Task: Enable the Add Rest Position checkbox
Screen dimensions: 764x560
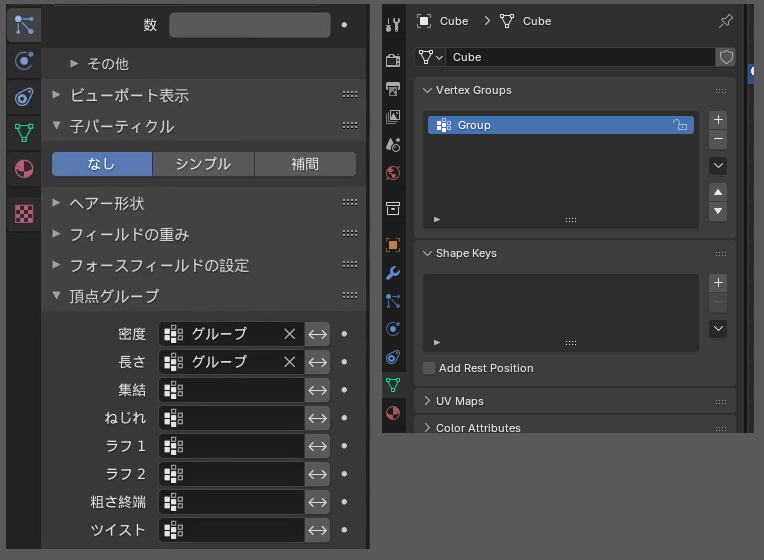Action: [x=429, y=368]
